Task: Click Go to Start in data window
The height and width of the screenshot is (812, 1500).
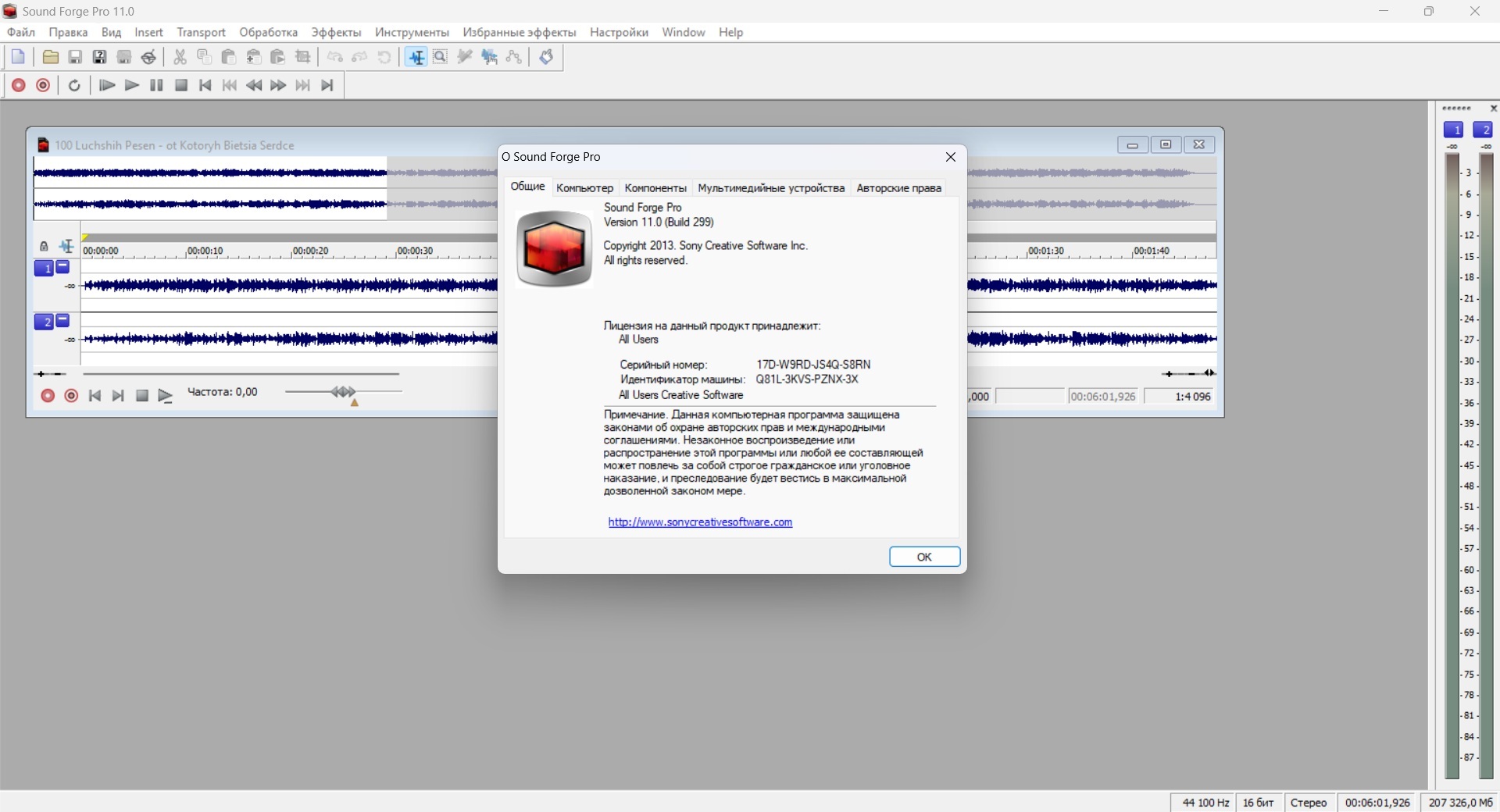Action: click(x=95, y=396)
